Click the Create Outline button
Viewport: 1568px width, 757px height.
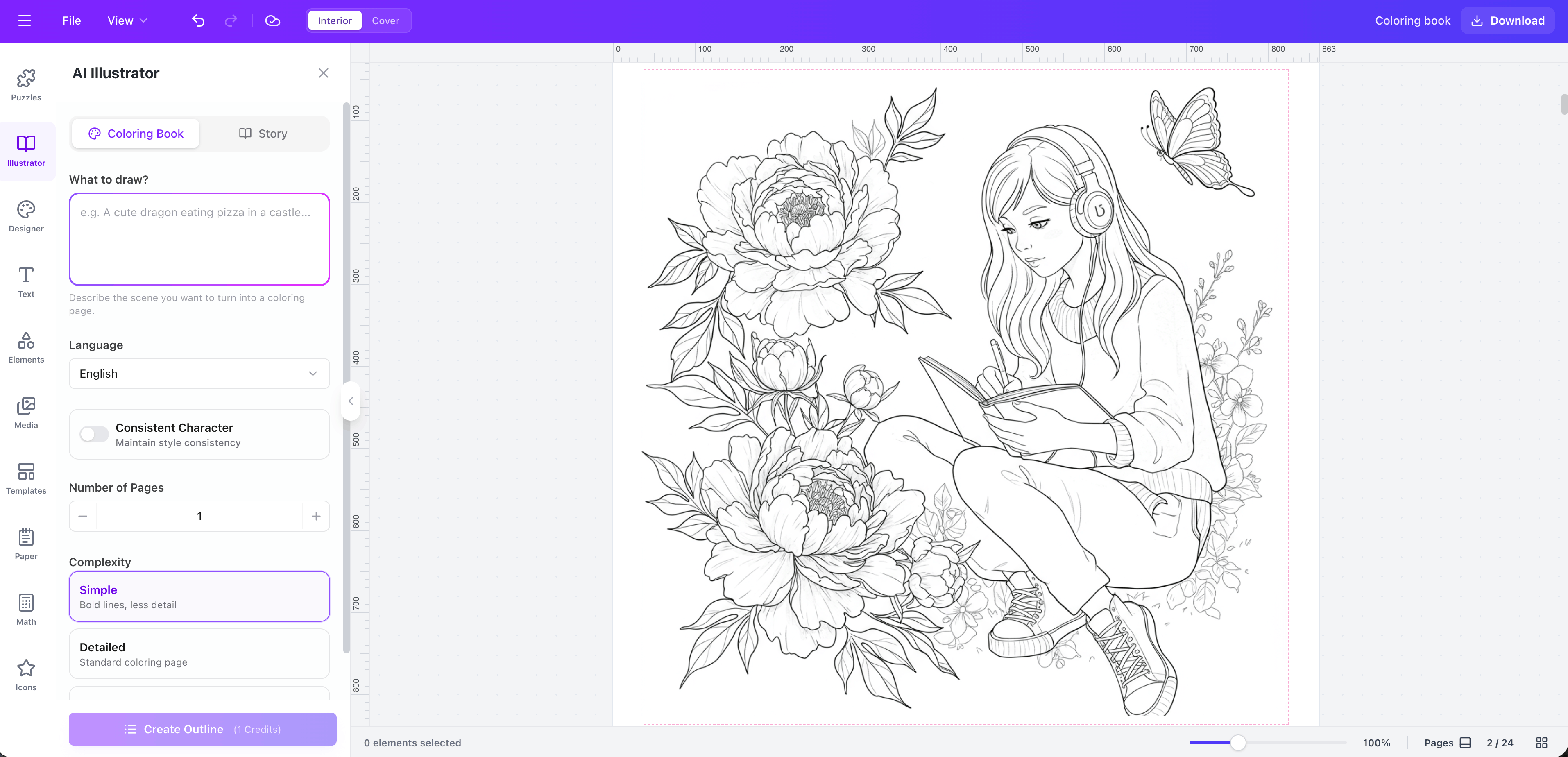click(x=202, y=728)
